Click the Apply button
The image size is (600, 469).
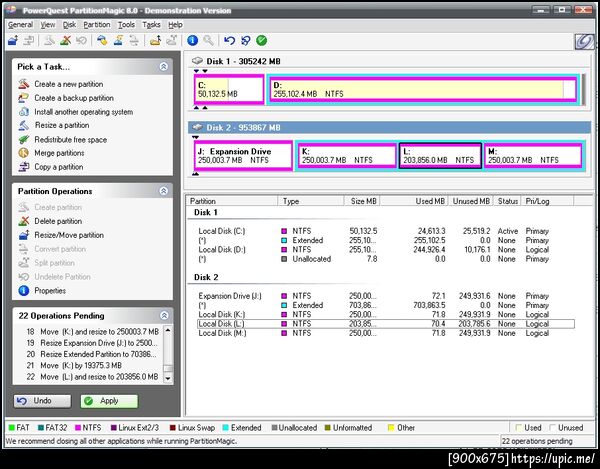tap(109, 401)
